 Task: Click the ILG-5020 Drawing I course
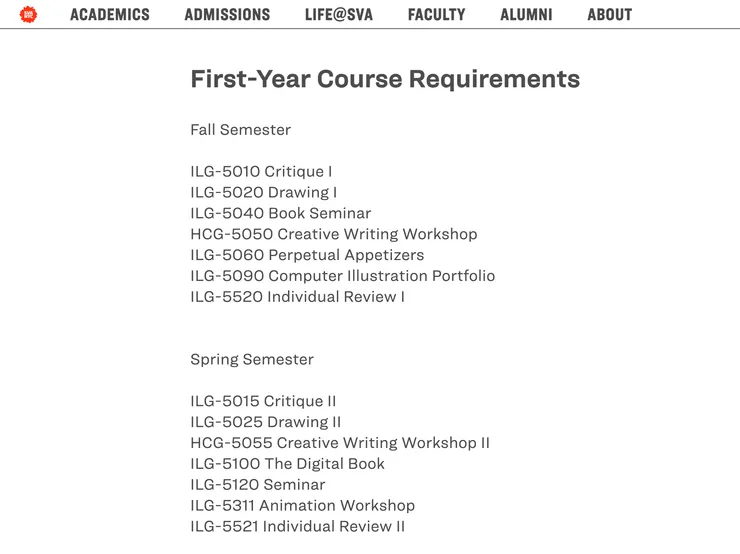pyautogui.click(x=263, y=193)
